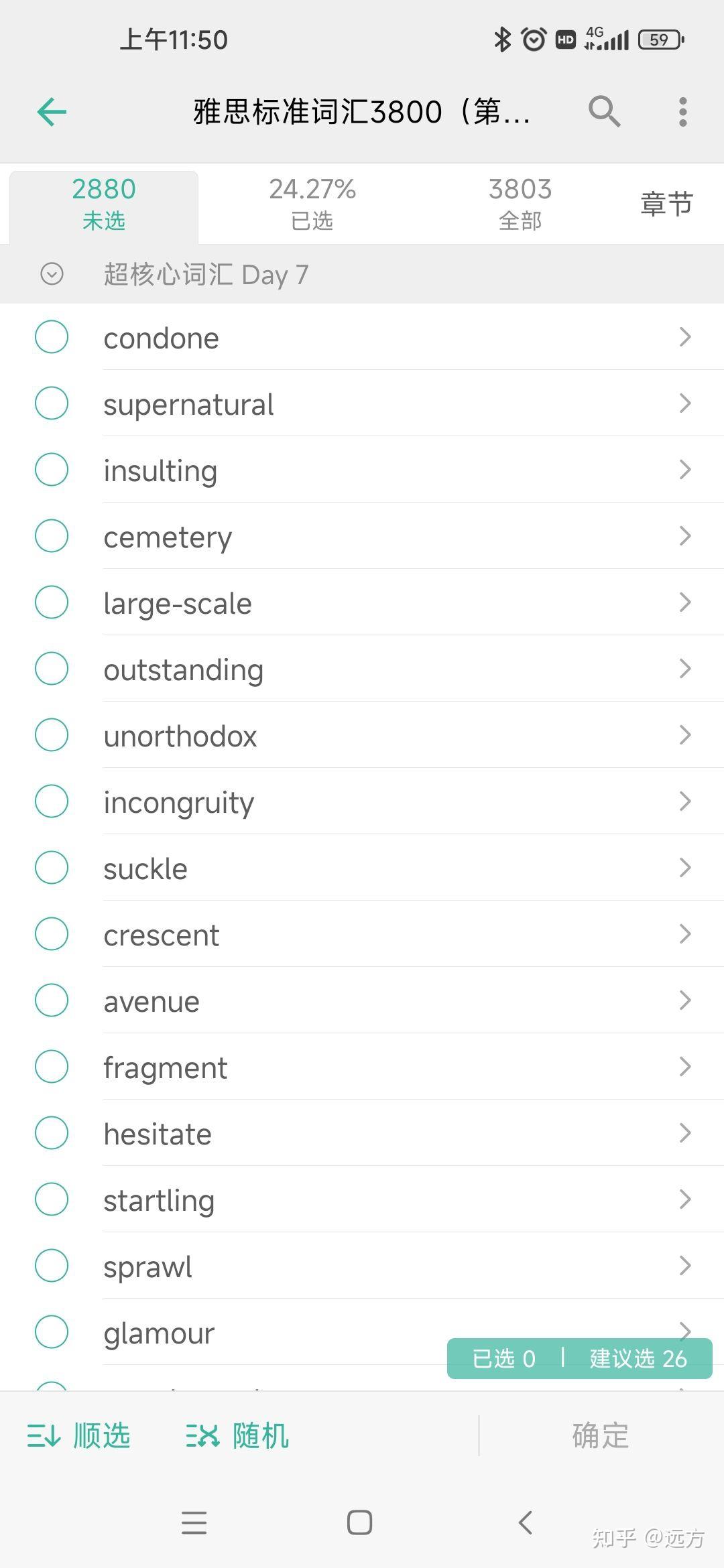Switch to the 已选 24.27% tab
The image size is (724, 1568).
click(x=312, y=204)
